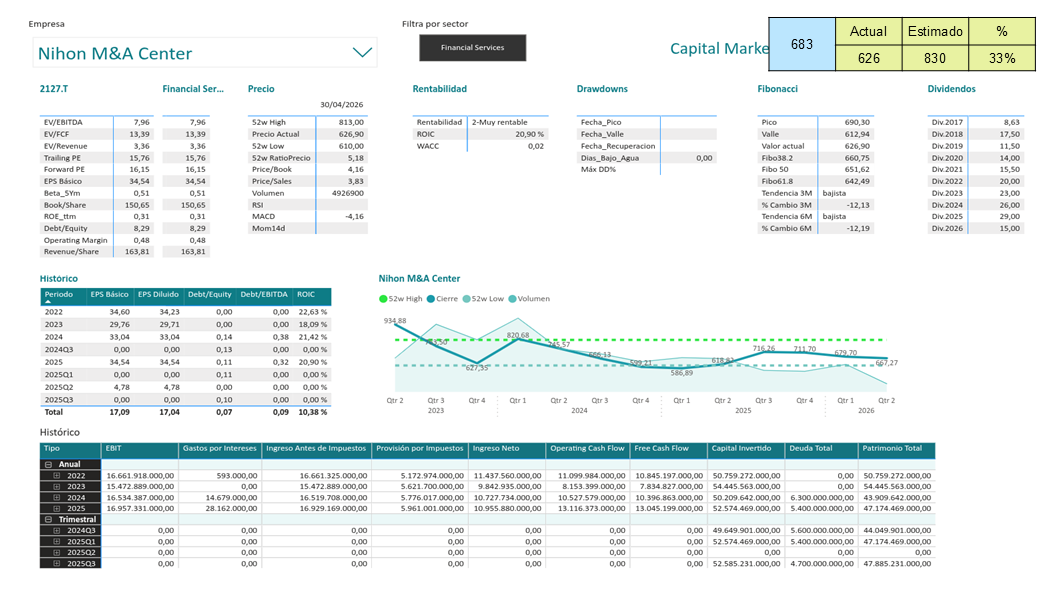Click the 2022 ROIC value 22,63 %
The image size is (1058, 595).
(312, 312)
